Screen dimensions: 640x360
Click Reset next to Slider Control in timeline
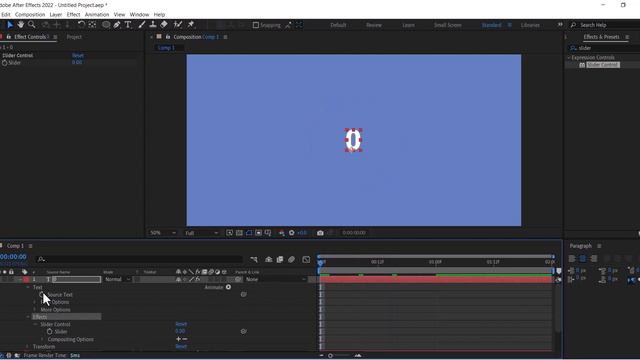pos(181,324)
